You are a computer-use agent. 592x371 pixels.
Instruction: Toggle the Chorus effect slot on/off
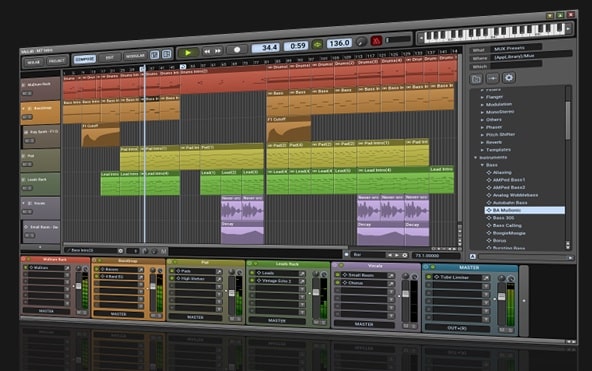point(338,283)
